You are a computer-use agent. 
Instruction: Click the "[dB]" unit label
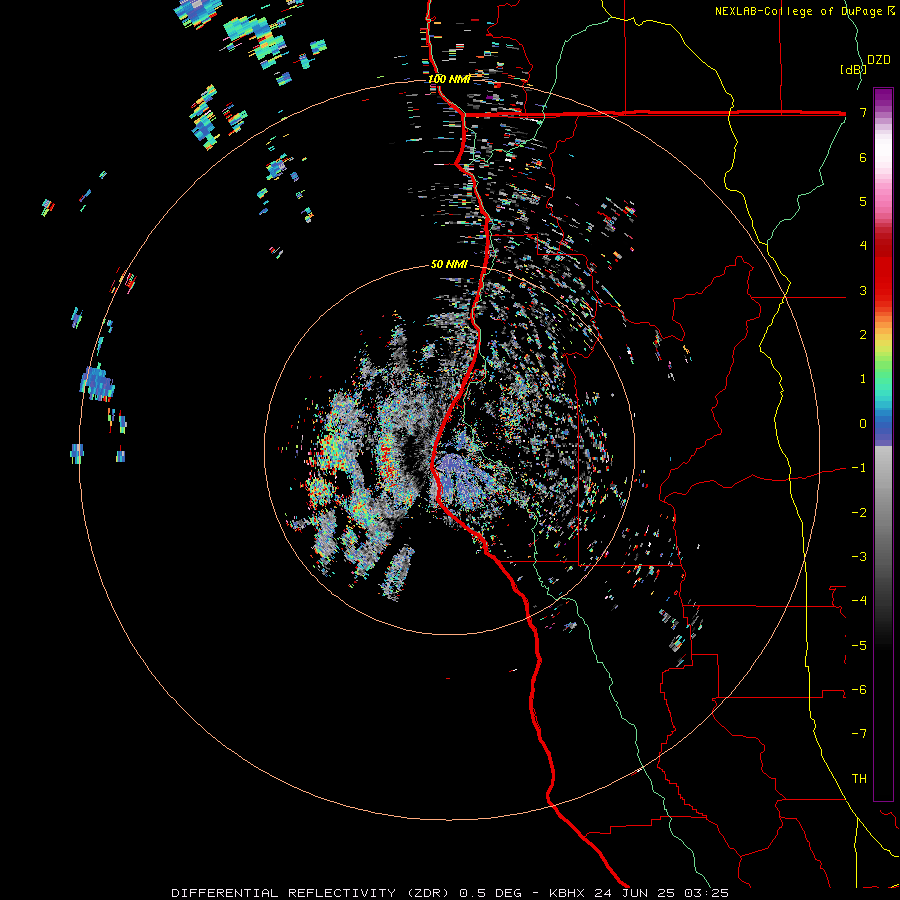pyautogui.click(x=853, y=69)
